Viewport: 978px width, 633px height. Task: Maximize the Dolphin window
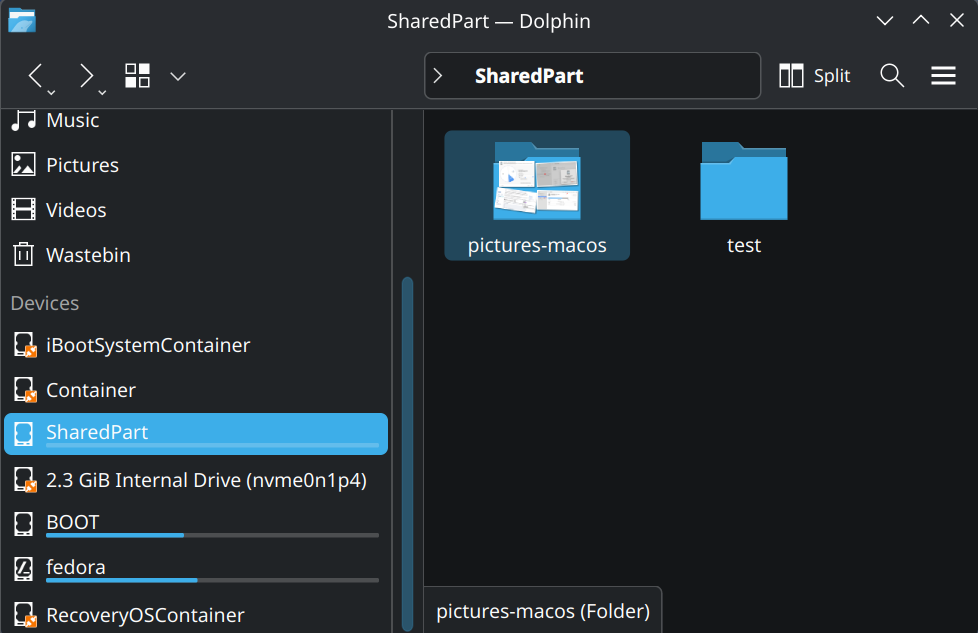[x=921, y=21]
